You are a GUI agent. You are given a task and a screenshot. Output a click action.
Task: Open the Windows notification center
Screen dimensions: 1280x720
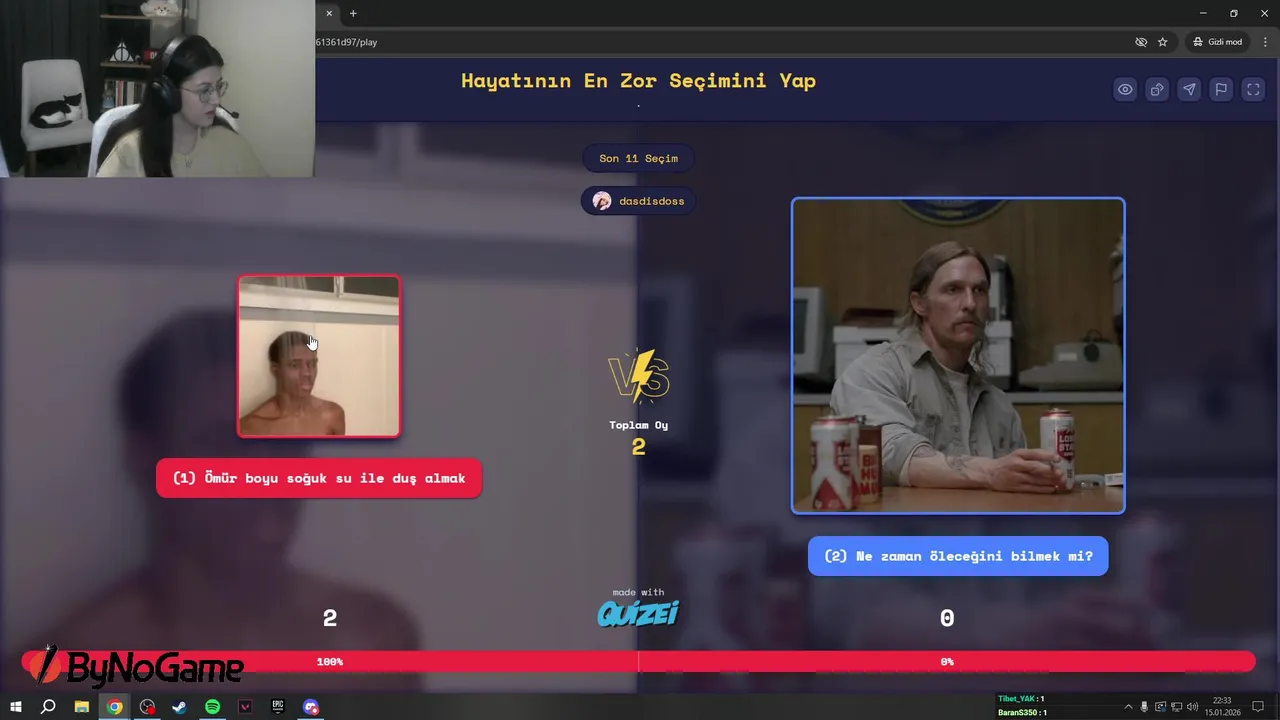click(x=1258, y=707)
